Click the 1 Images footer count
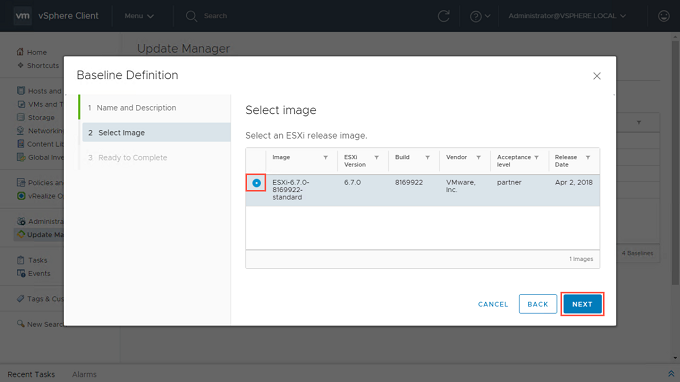The width and height of the screenshot is (680, 382). [x=581, y=259]
